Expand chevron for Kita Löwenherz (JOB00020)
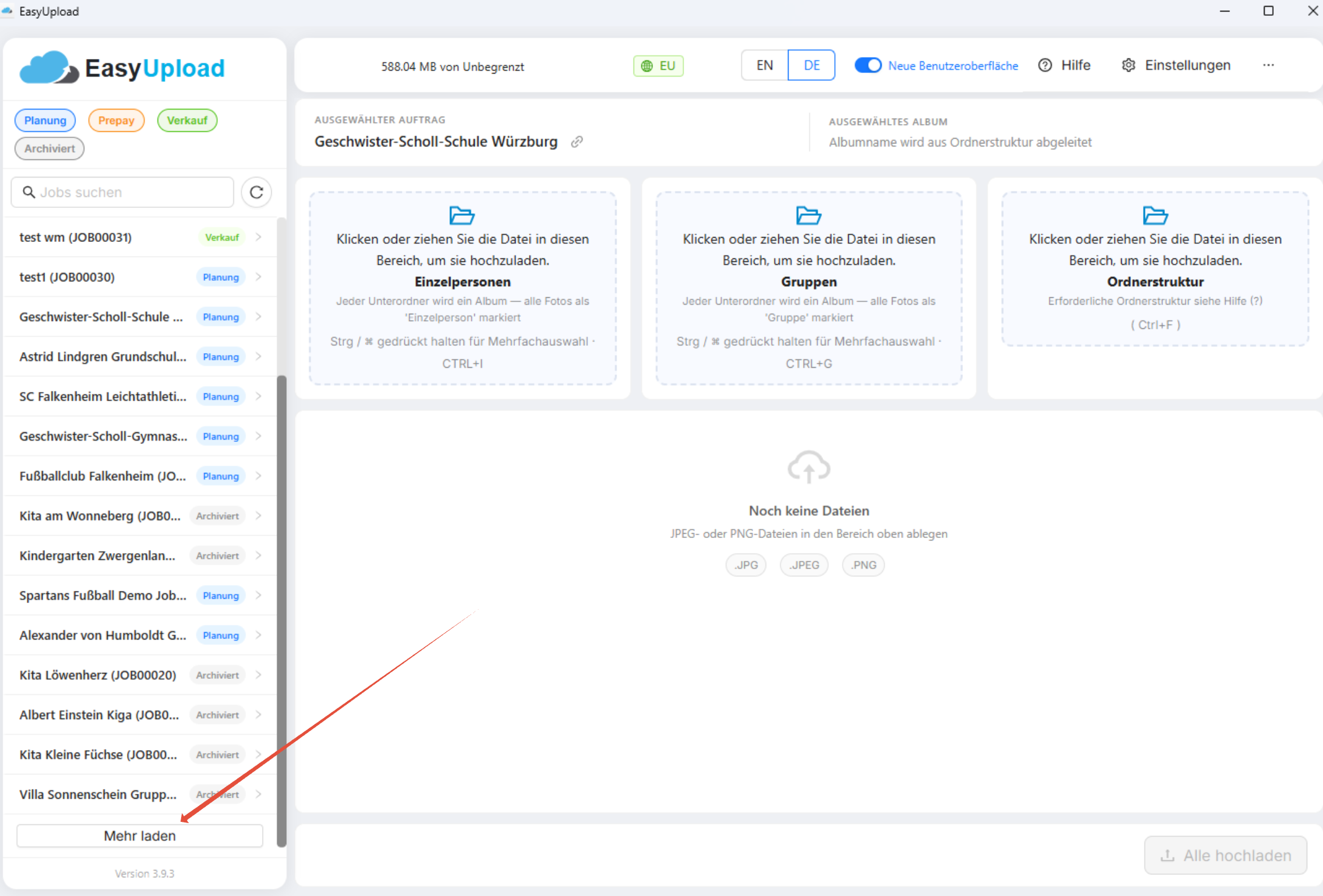1323x896 pixels. coord(259,675)
